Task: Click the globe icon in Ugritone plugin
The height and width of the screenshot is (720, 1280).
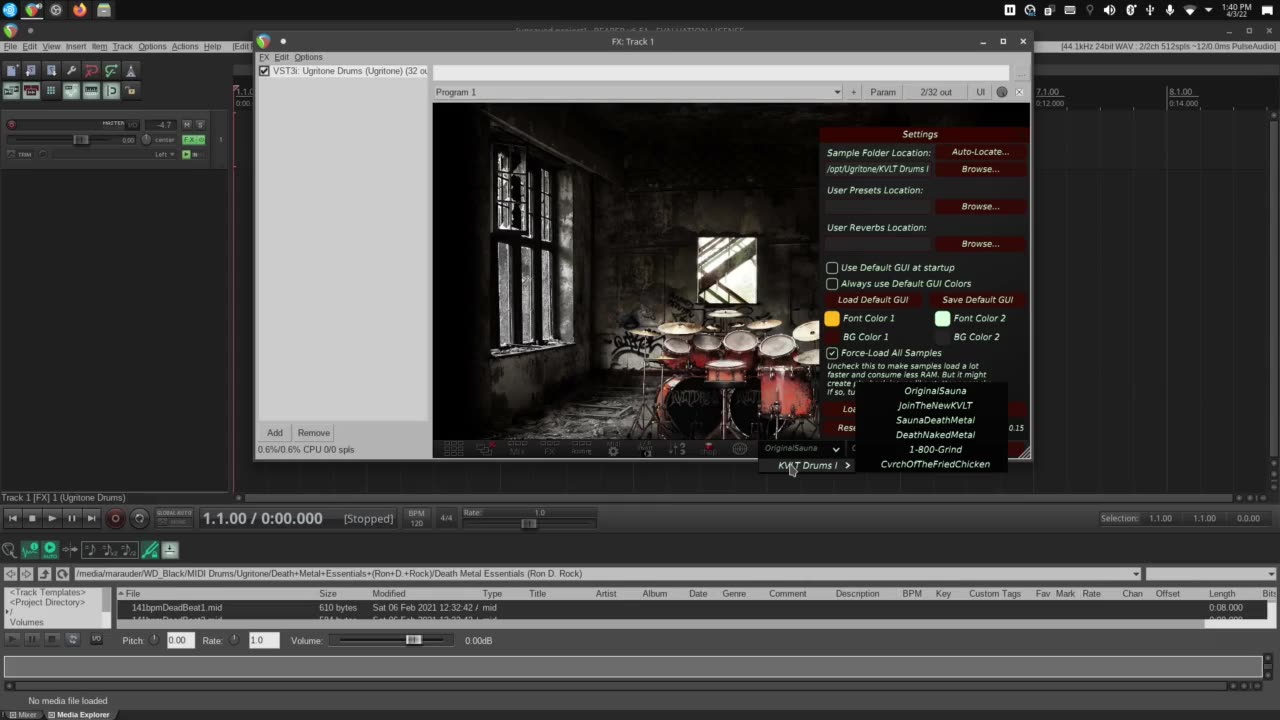Action: point(739,449)
